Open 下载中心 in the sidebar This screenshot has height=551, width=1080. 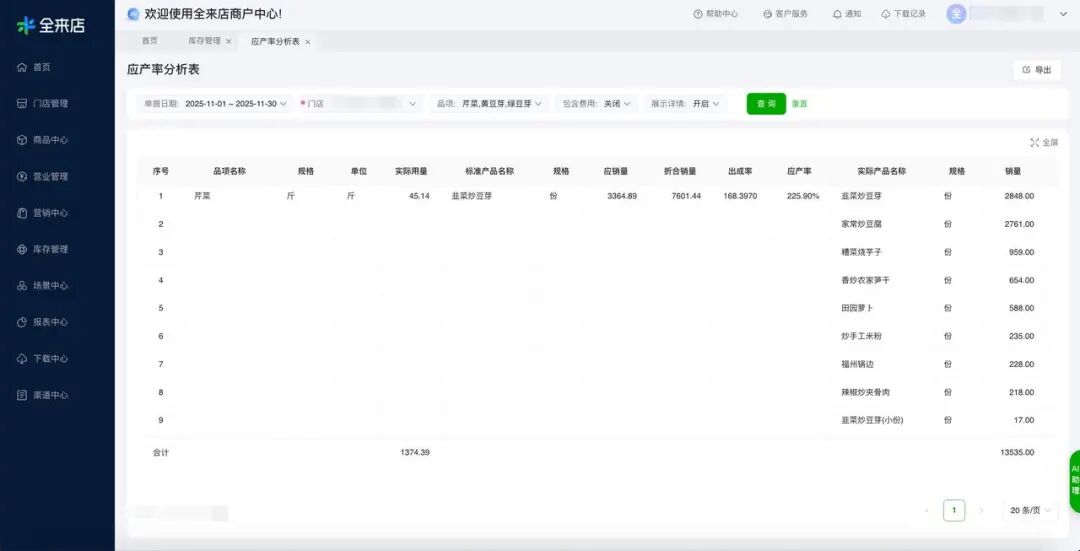pyautogui.click(x=43, y=359)
